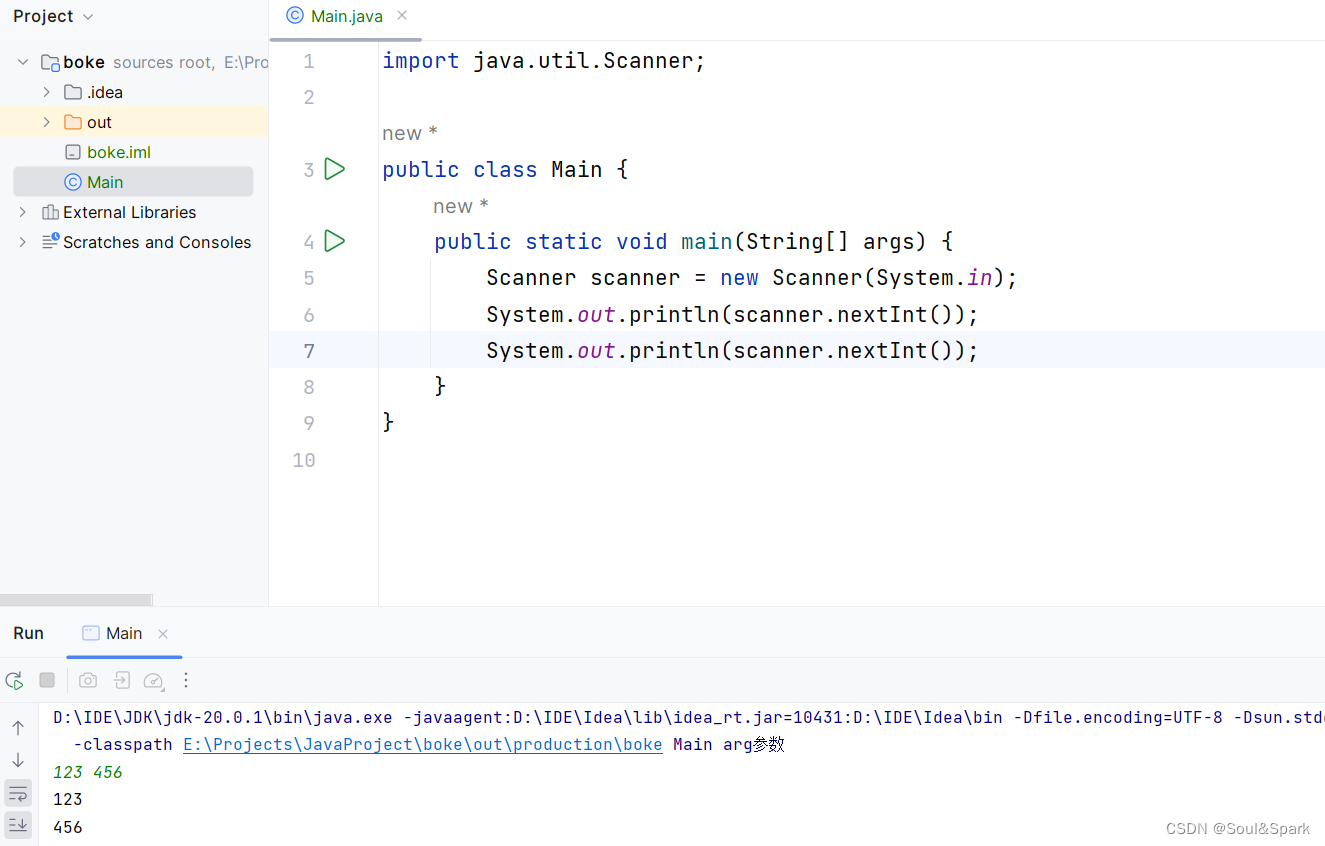The width and height of the screenshot is (1325, 846).
Task: Expand External Libraries
Action: click(22, 211)
